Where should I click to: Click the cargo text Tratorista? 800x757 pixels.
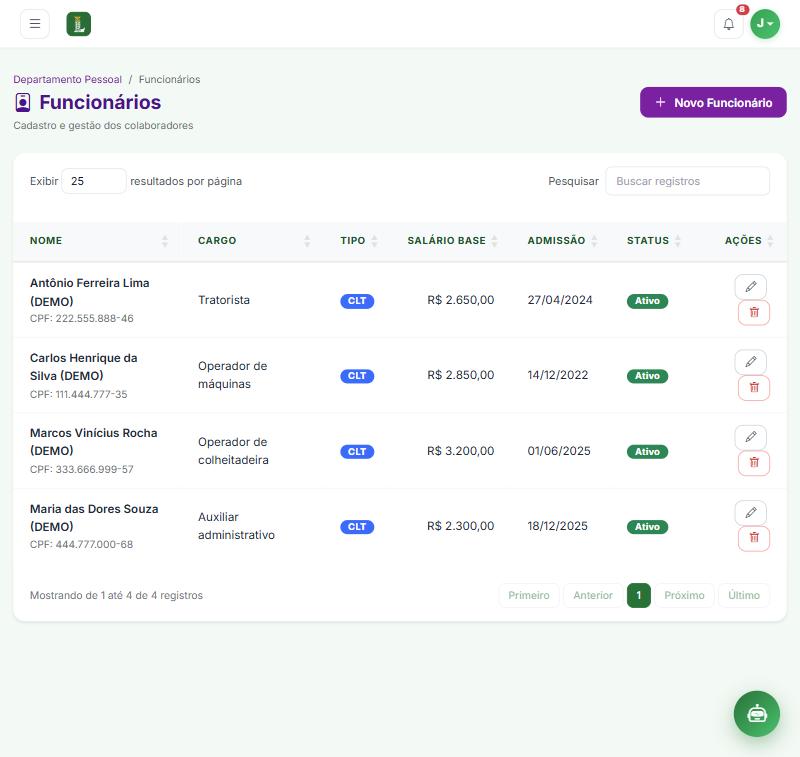click(224, 300)
